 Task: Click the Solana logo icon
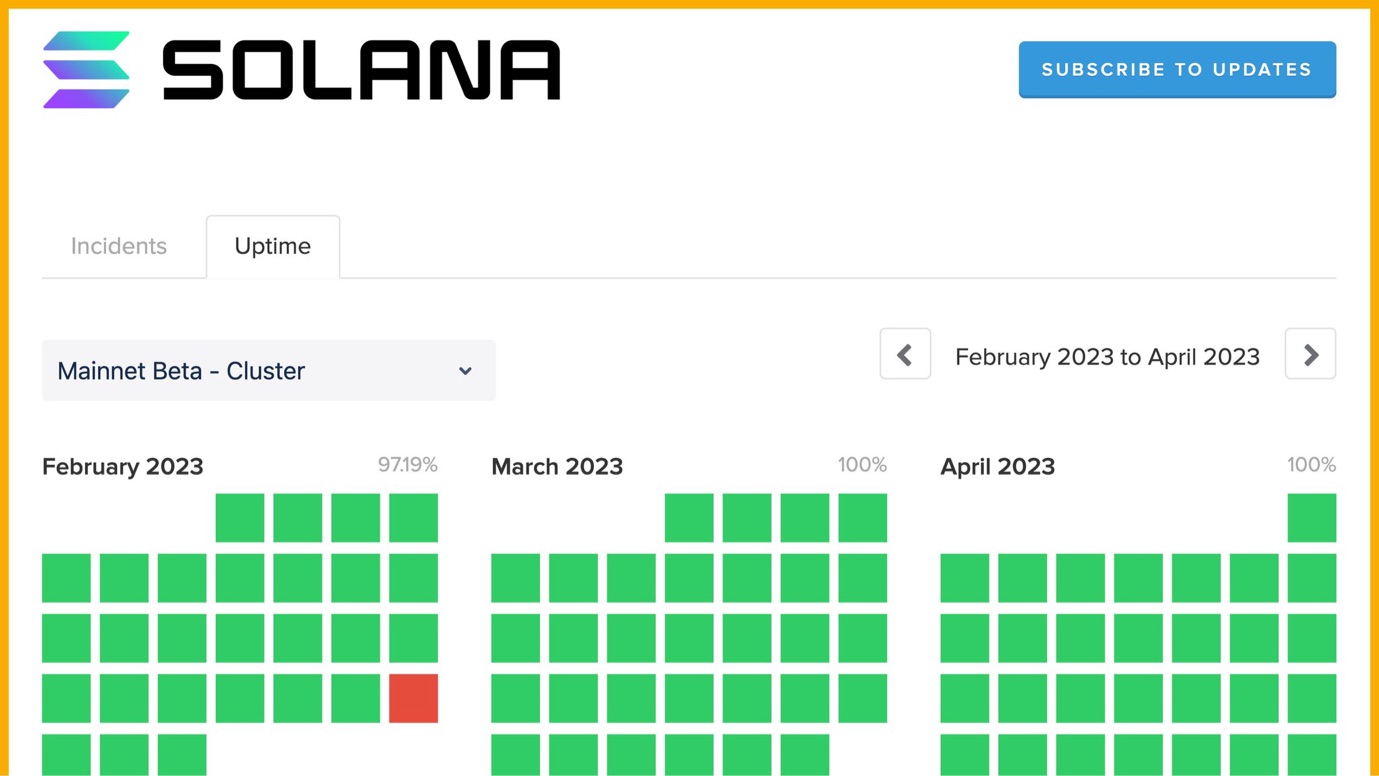tap(86, 70)
